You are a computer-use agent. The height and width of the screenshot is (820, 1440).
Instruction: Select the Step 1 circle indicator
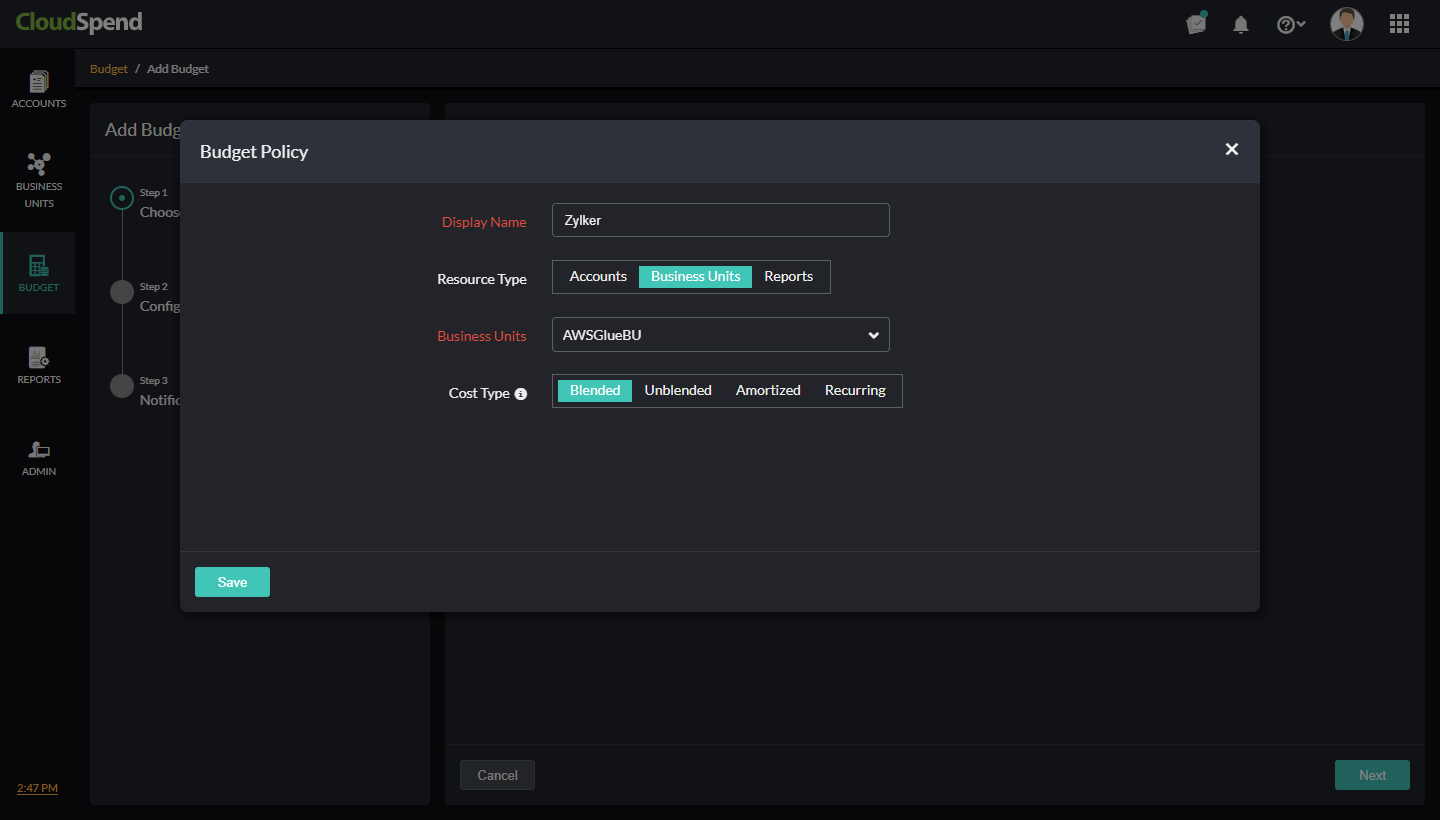tap(122, 198)
